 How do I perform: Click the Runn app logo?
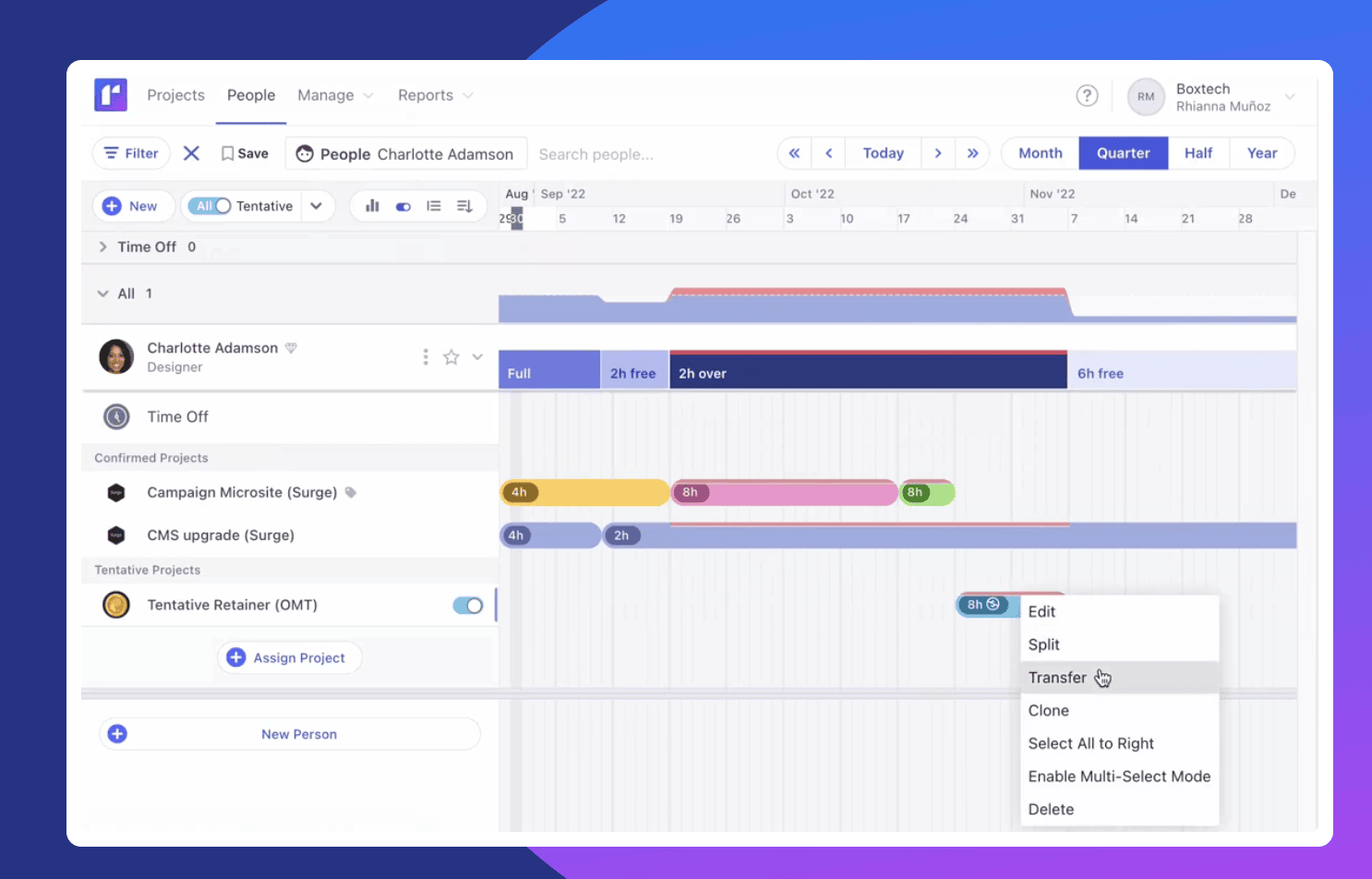coord(111,95)
